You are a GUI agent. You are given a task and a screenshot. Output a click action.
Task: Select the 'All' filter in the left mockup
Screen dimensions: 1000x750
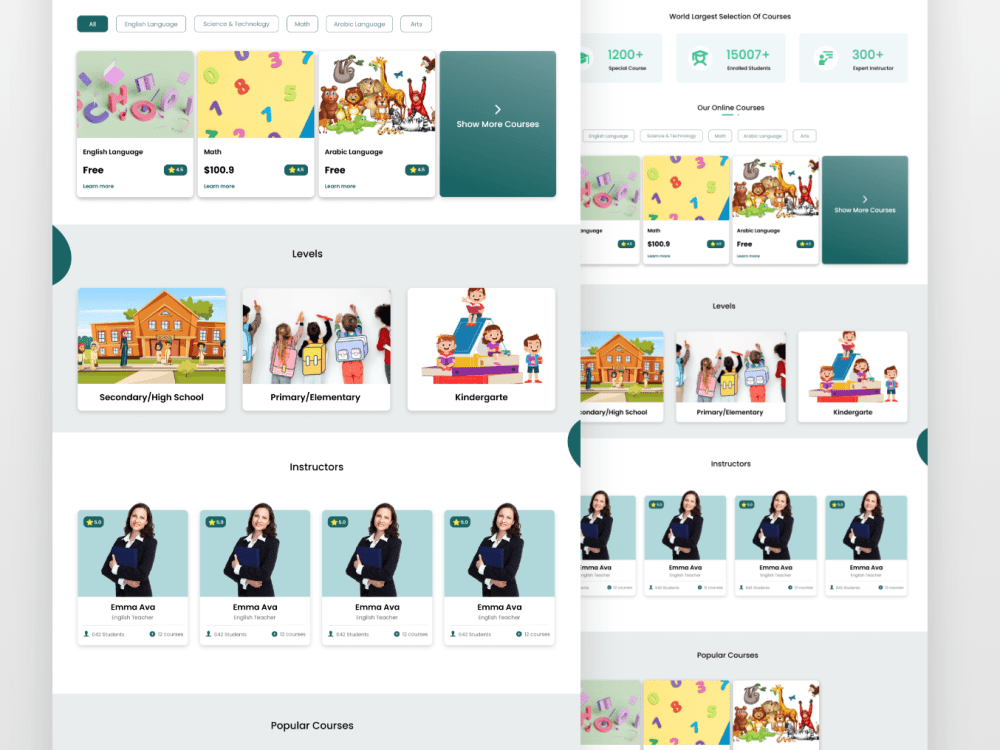[x=92, y=24]
